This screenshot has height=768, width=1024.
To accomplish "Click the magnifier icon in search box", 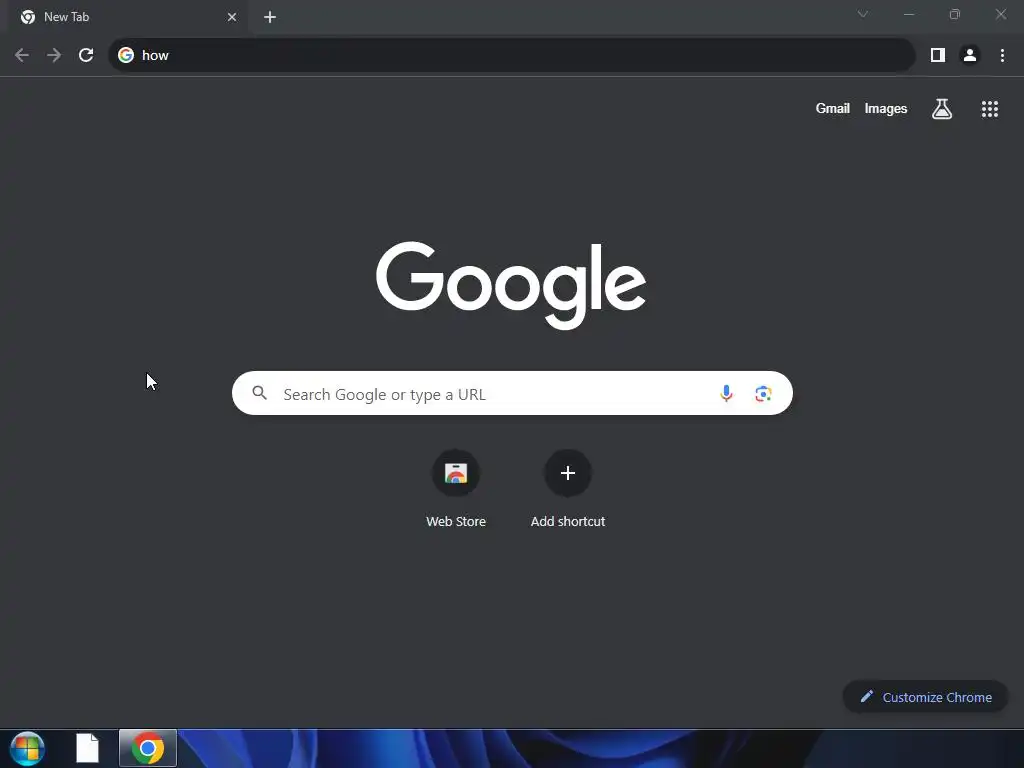I will (260, 393).
